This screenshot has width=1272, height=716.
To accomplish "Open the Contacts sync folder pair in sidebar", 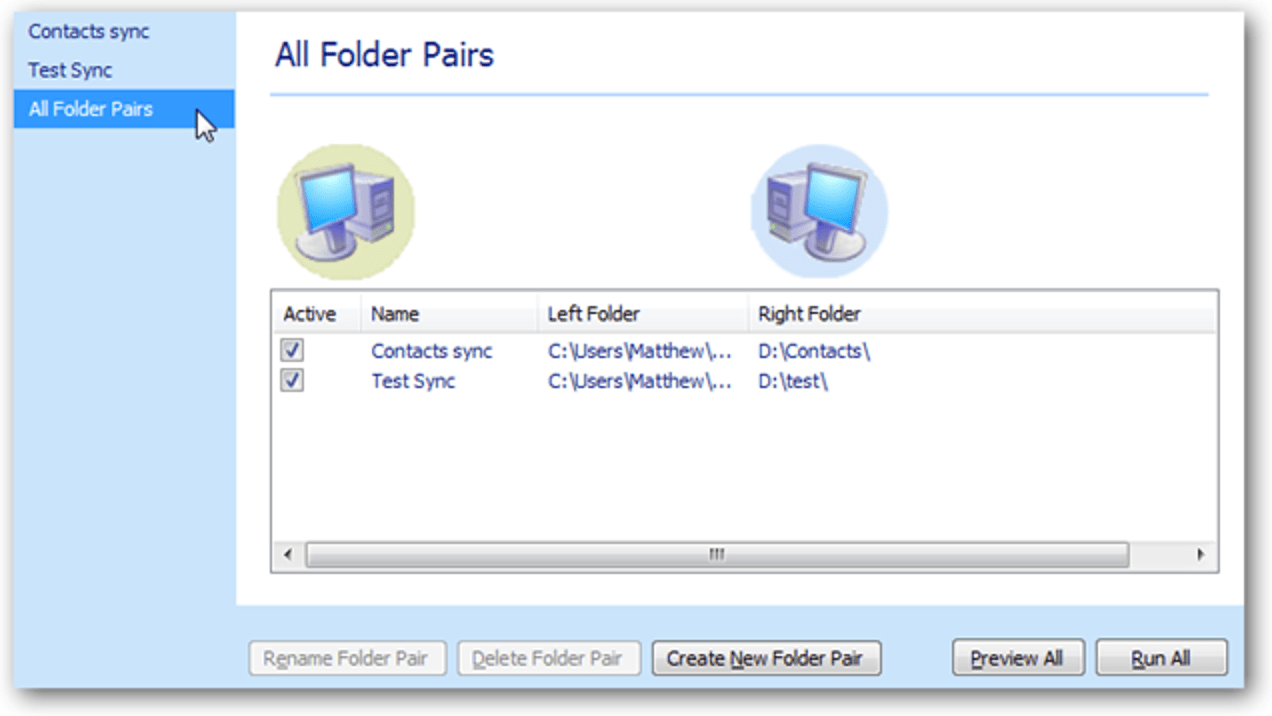I will pyautogui.click(x=89, y=31).
